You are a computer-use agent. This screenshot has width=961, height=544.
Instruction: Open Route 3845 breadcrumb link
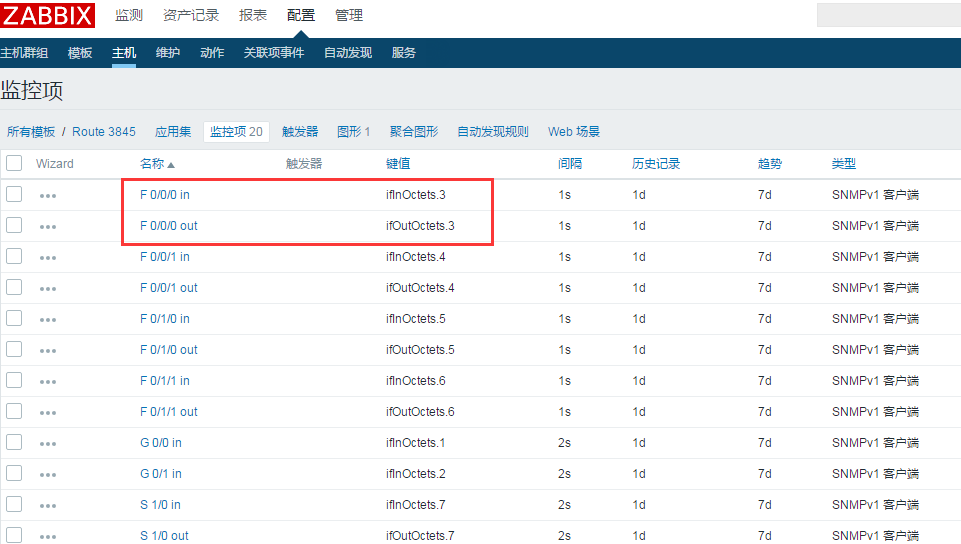[104, 132]
